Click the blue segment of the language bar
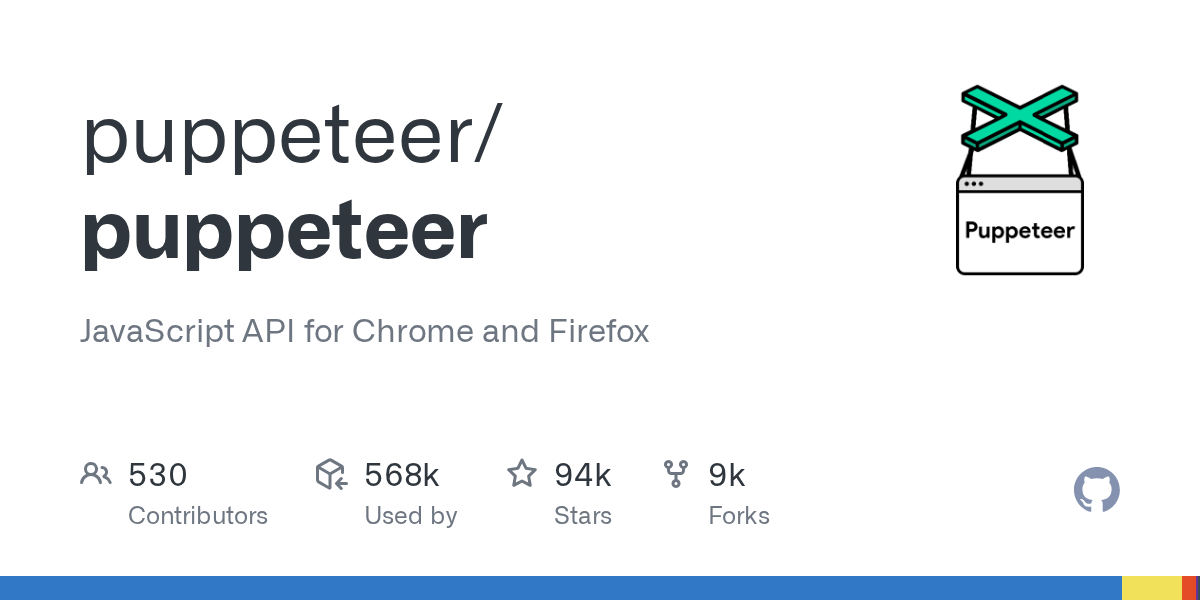Screen dimensions: 1200x600 (560, 588)
